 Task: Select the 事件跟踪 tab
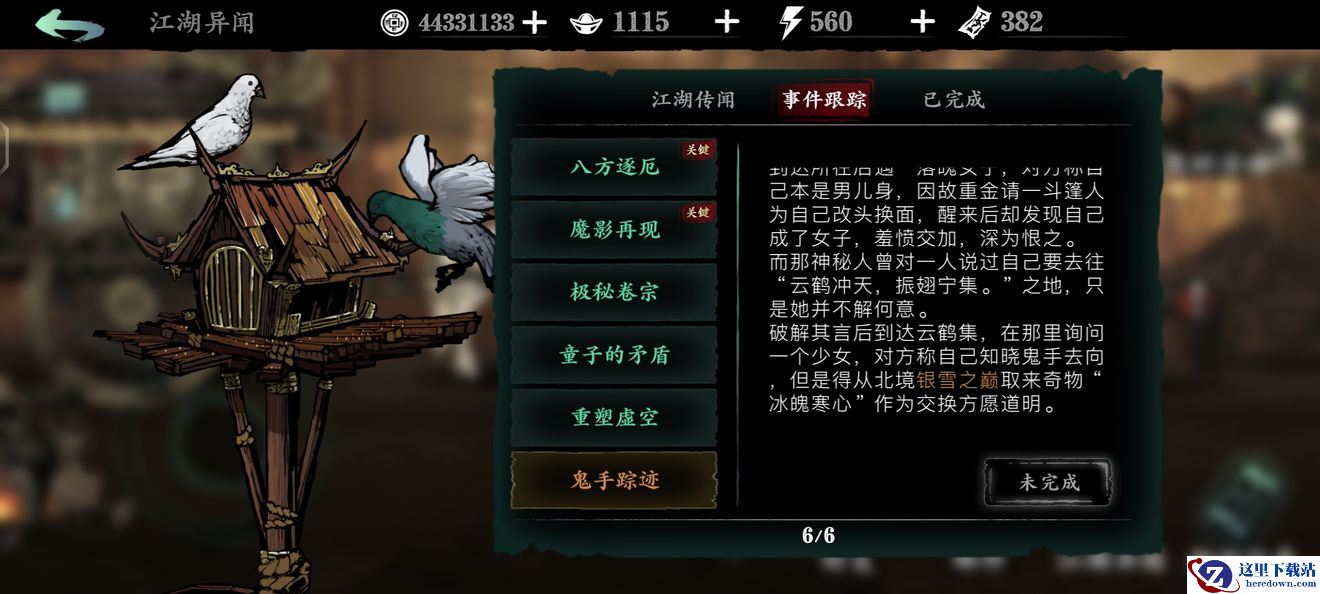tap(824, 99)
